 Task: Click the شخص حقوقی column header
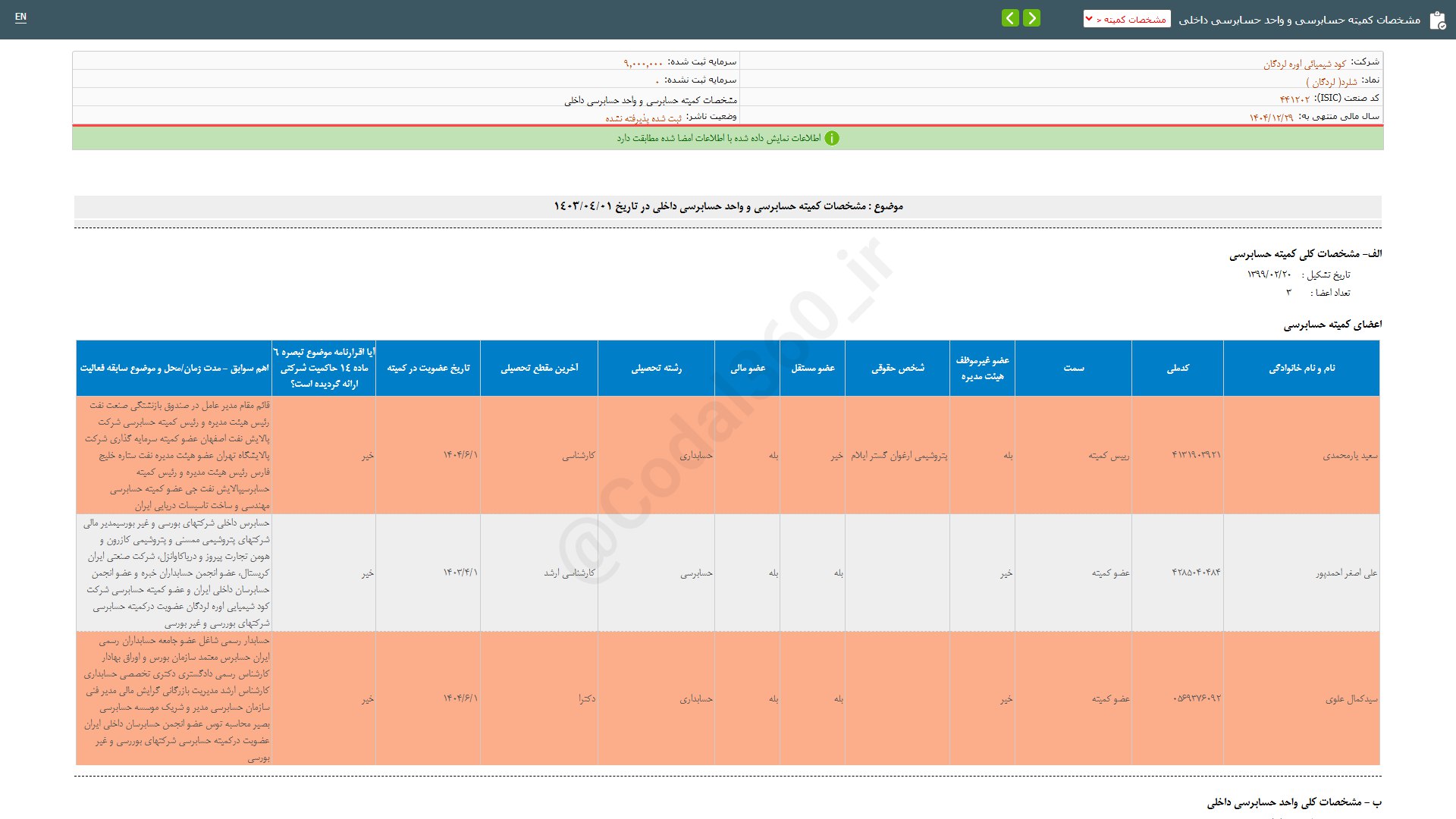tap(897, 369)
